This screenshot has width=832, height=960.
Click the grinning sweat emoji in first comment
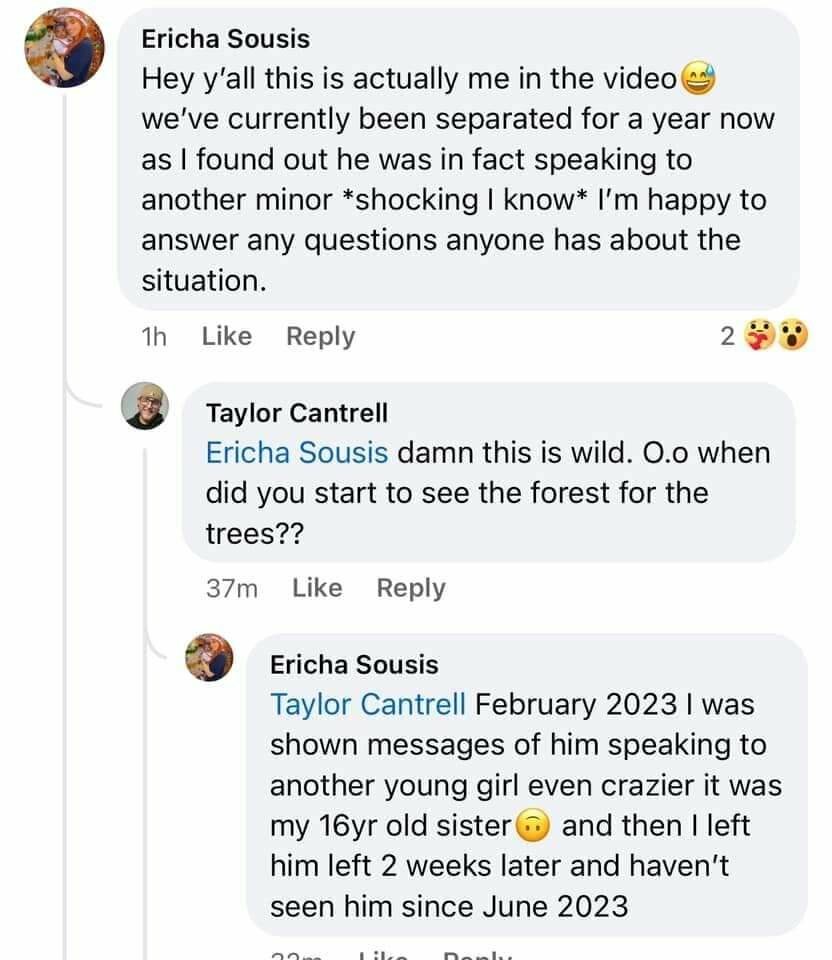[699, 79]
